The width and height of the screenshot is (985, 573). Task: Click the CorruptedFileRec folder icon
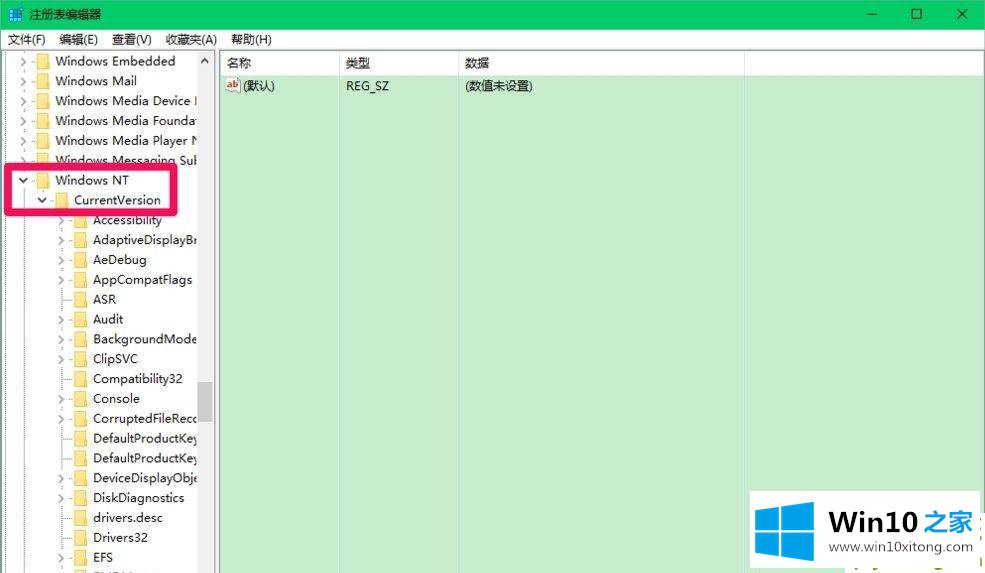coord(80,418)
